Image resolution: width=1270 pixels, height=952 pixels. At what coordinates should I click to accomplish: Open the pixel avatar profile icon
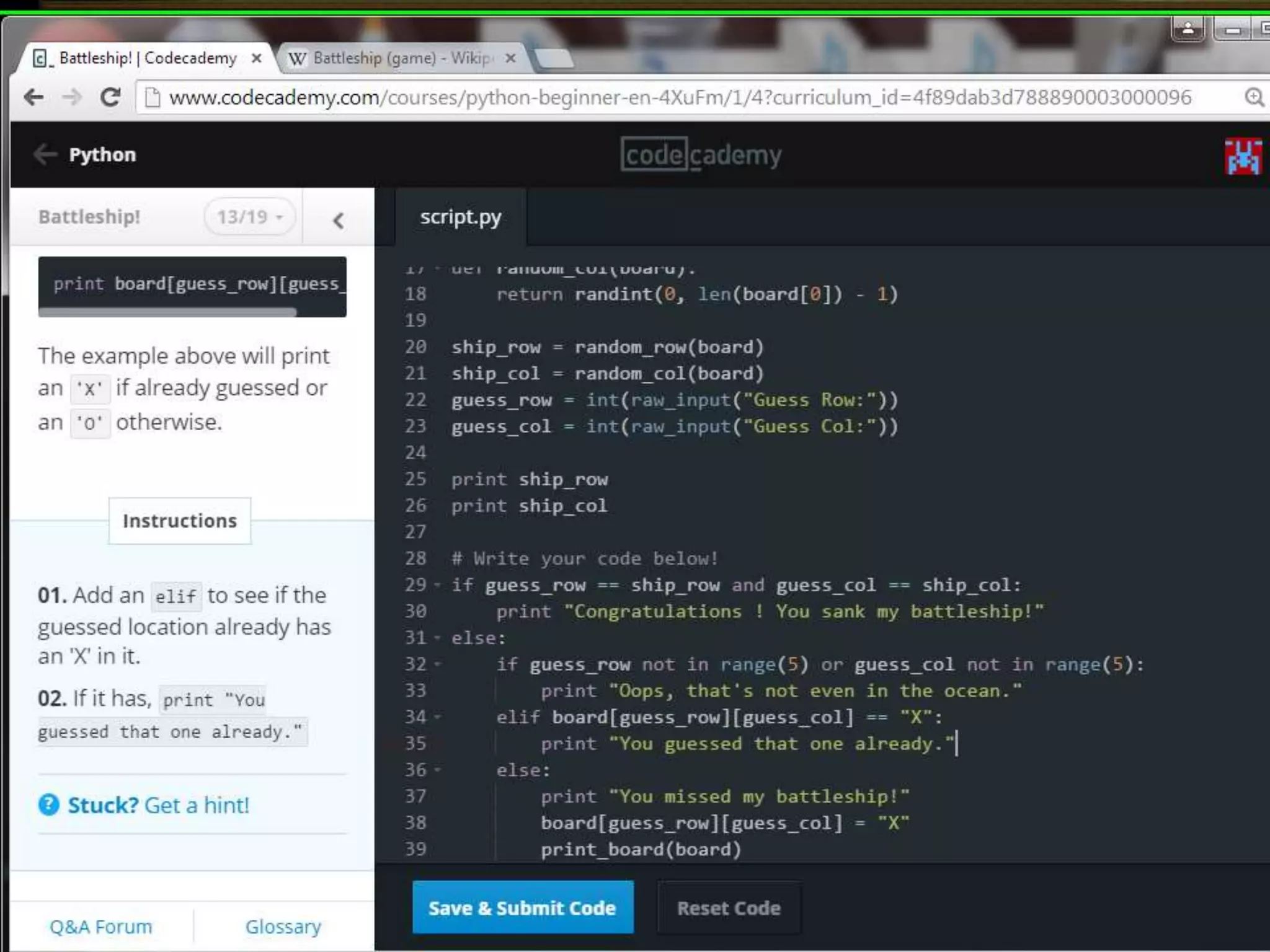pos(1242,156)
